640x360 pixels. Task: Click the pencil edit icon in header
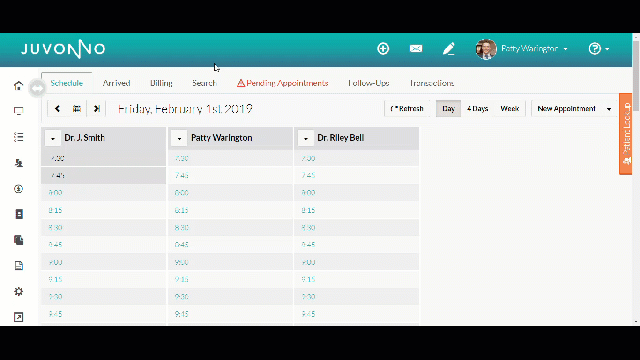click(x=449, y=49)
